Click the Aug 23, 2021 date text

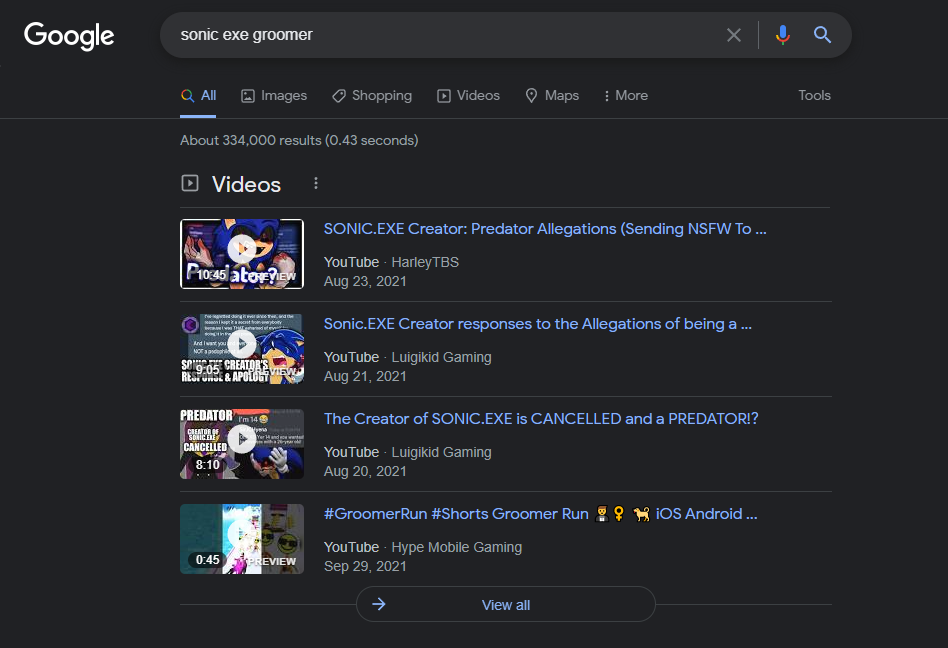click(365, 282)
